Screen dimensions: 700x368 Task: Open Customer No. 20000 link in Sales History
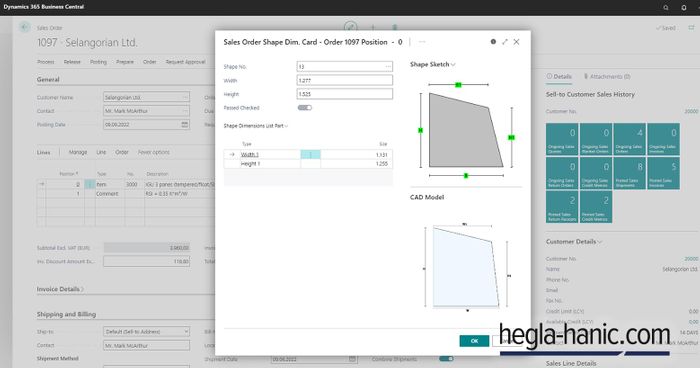coord(691,111)
